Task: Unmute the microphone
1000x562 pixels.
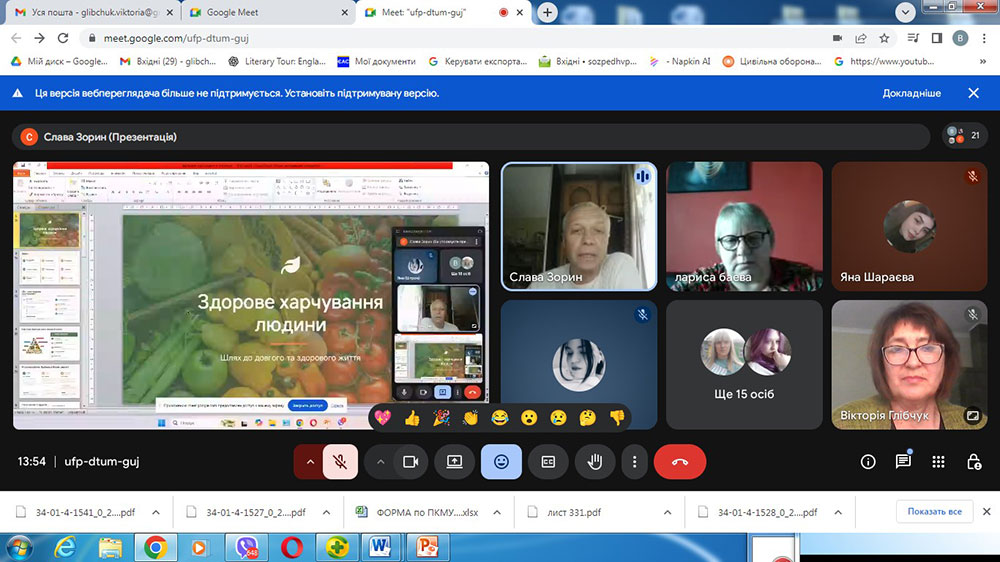Action: pos(340,462)
